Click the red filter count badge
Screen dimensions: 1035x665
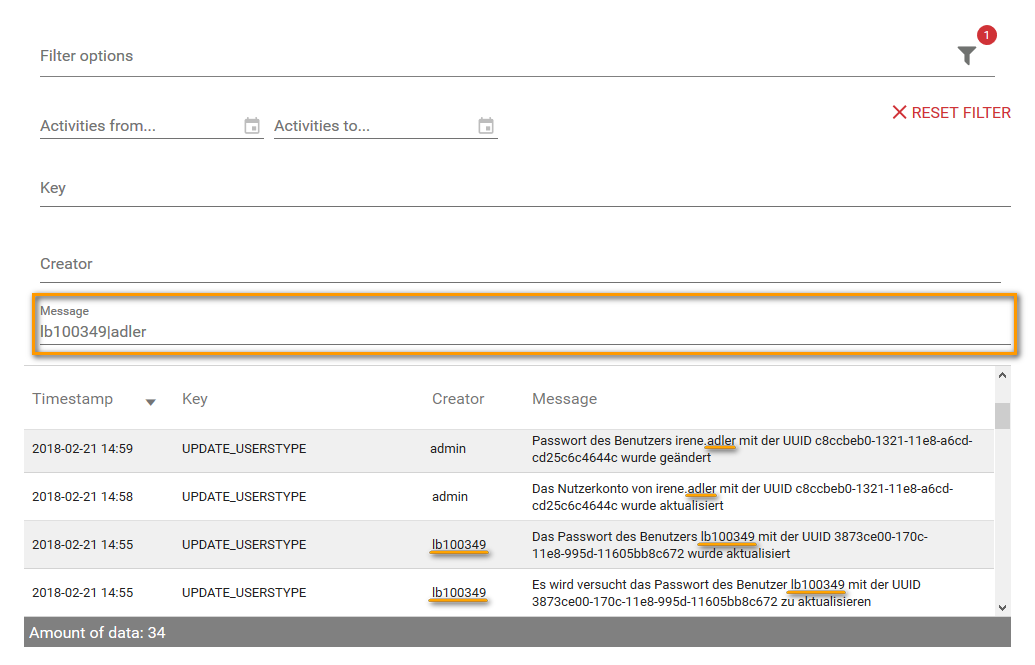[986, 36]
